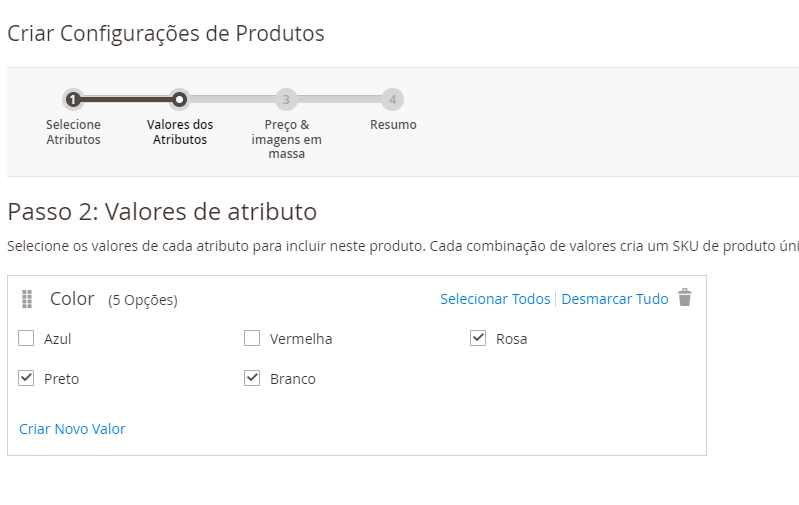The image size is (799, 505).
Task: Jump to step 3 circle indicator
Action: (286, 99)
